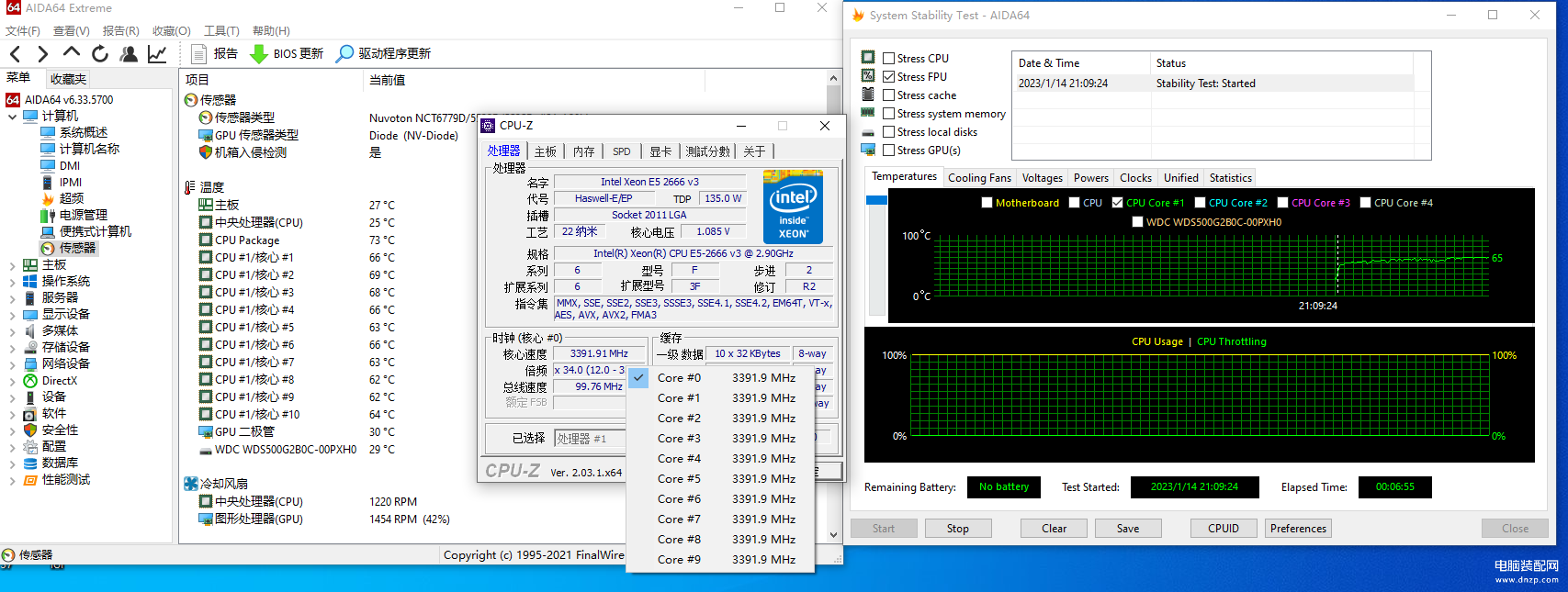
Task: Expand the 服务器 tree node
Action: coord(12,298)
